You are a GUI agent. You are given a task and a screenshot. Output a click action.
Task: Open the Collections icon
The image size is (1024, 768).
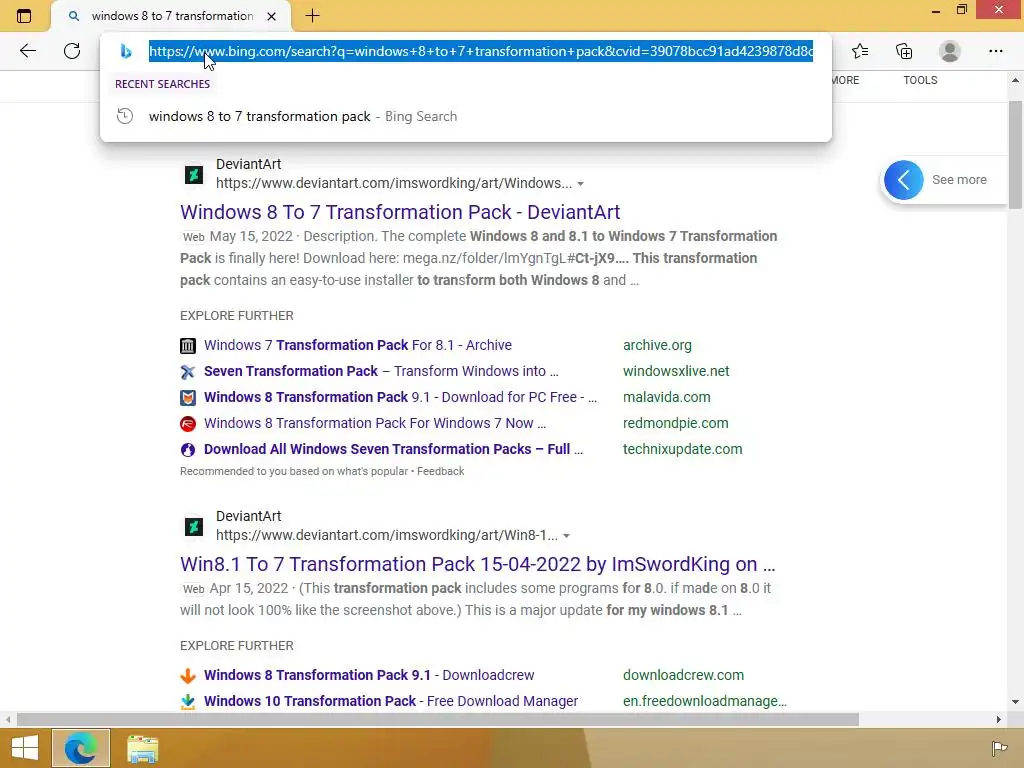[904, 51]
